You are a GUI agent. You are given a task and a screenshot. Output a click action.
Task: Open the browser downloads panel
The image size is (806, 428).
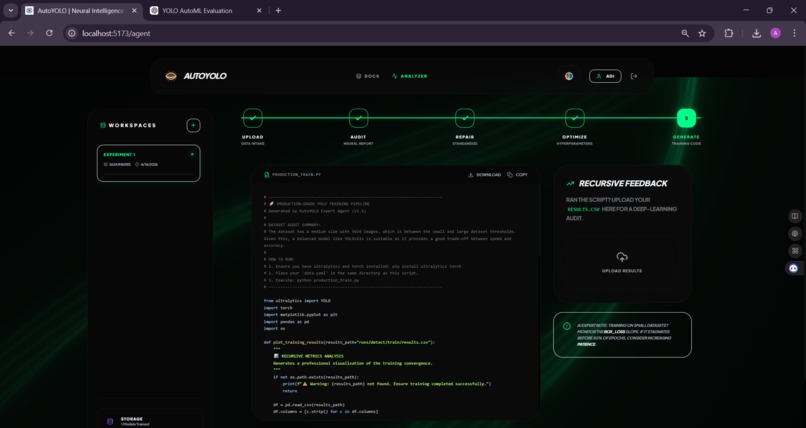756,33
